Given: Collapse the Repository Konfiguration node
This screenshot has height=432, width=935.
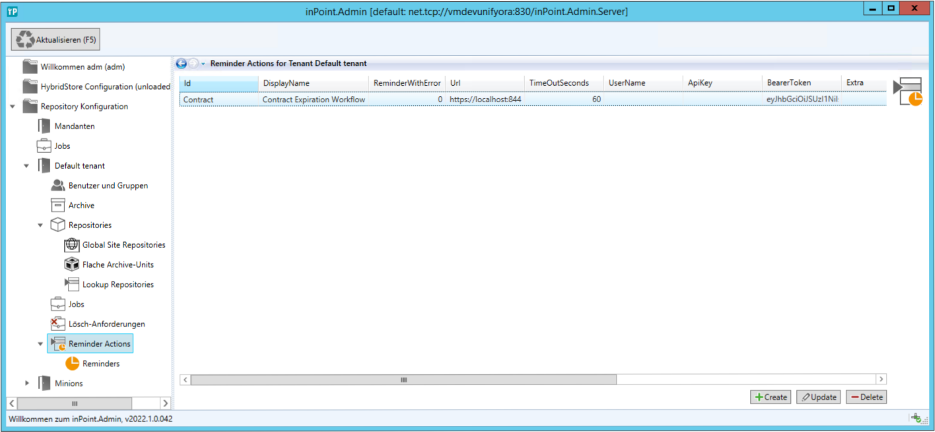Looking at the screenshot, I should pyautogui.click(x=13, y=107).
